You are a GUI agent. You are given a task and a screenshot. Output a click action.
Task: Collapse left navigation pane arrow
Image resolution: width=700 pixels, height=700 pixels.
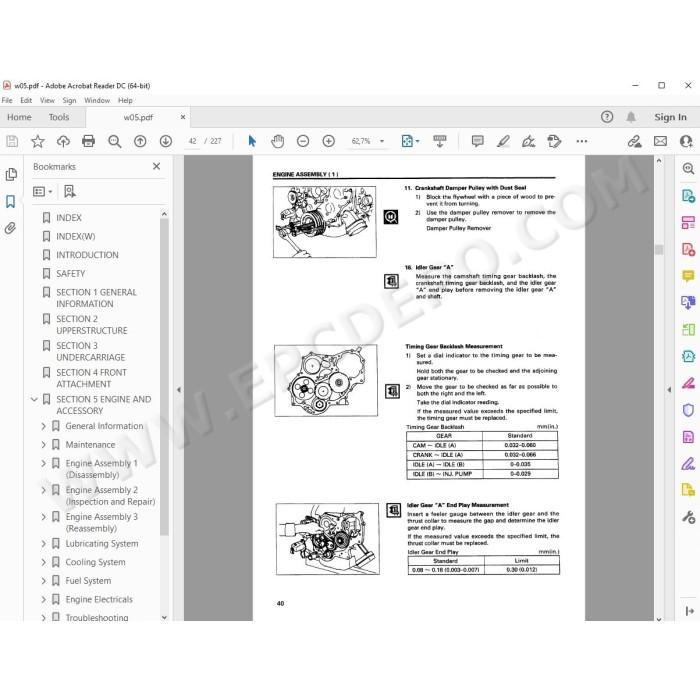(179, 390)
